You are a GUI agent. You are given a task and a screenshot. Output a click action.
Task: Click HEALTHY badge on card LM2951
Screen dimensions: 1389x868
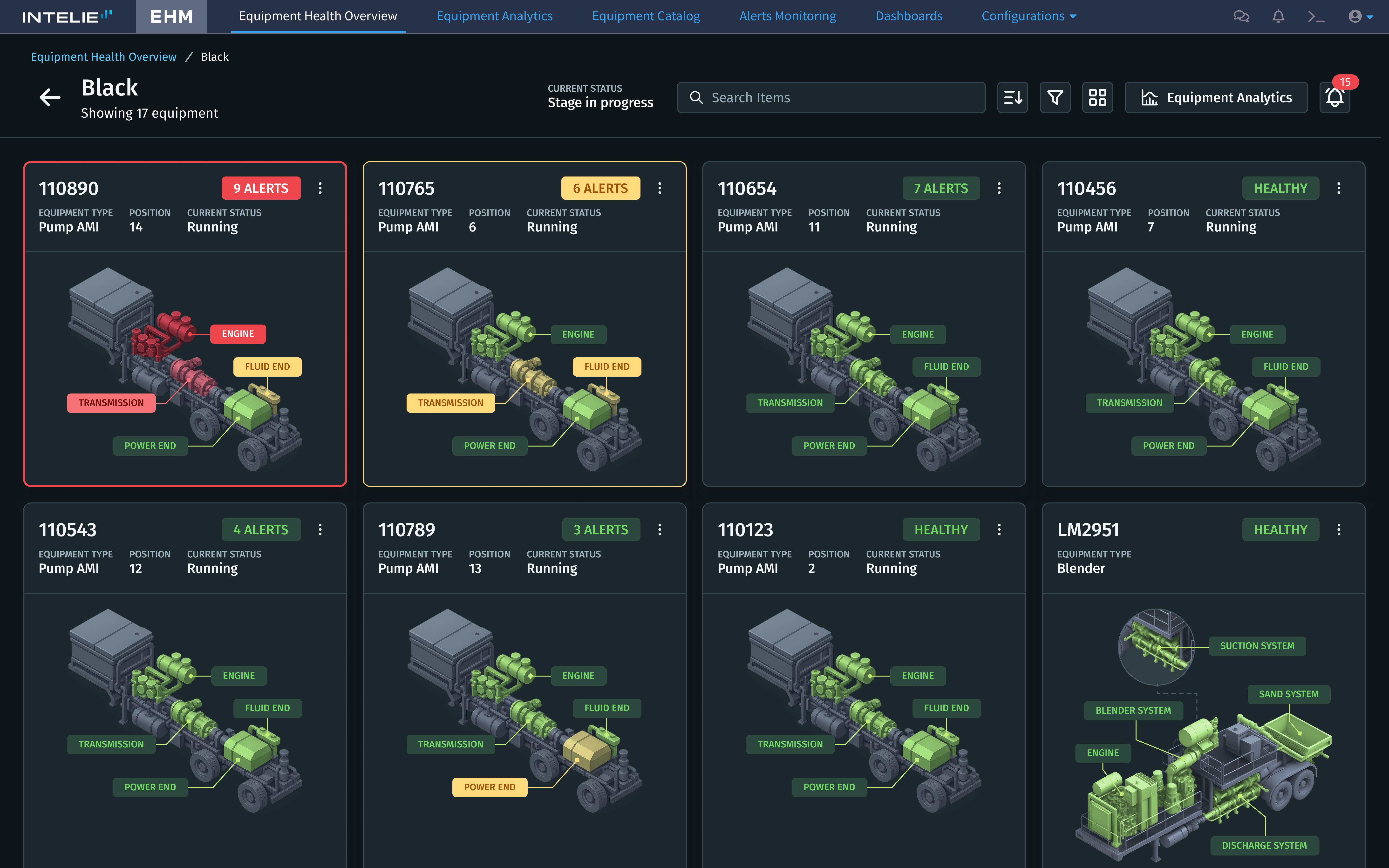click(1280, 530)
